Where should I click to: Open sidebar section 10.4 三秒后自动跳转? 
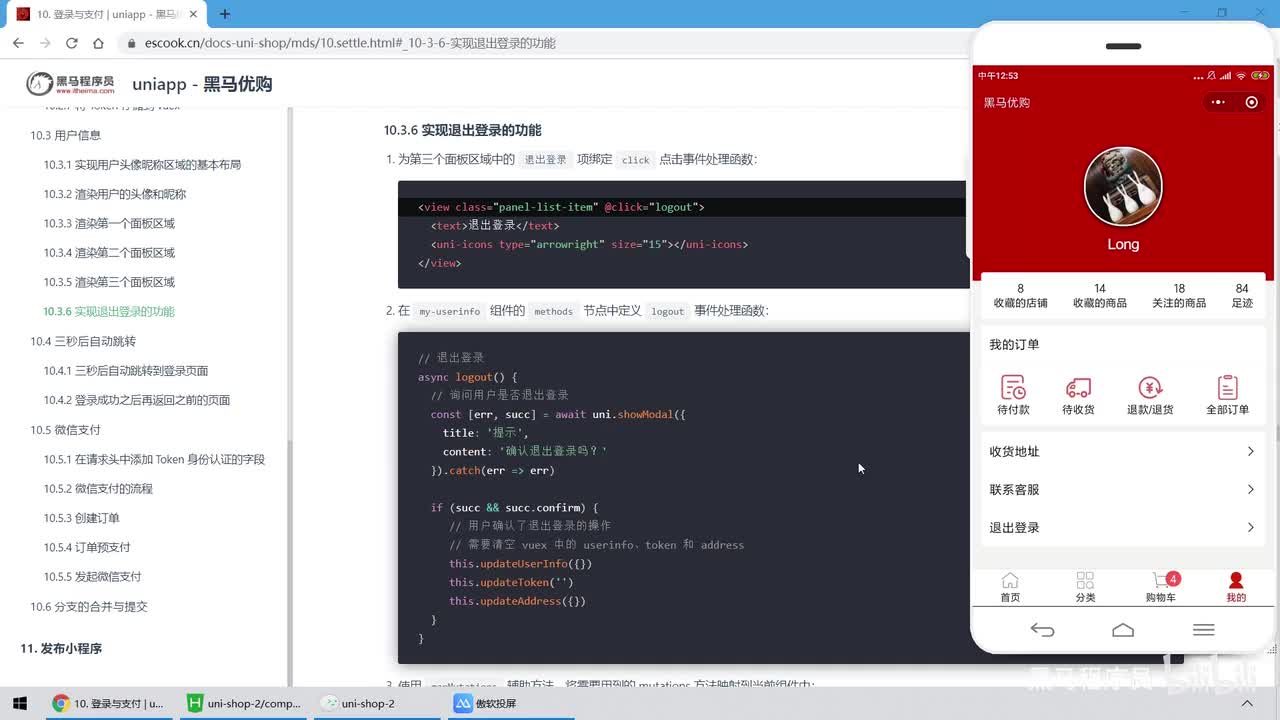(x=82, y=341)
